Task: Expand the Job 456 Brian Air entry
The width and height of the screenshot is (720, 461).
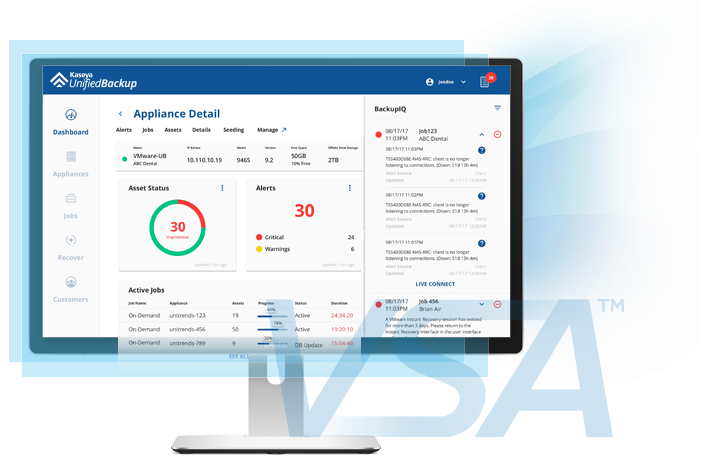Action: [x=481, y=304]
